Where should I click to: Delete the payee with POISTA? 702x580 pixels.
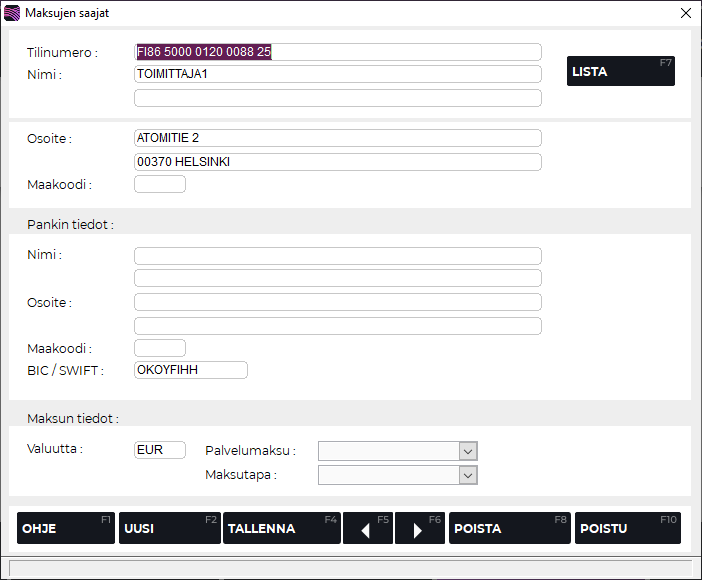[508, 528]
